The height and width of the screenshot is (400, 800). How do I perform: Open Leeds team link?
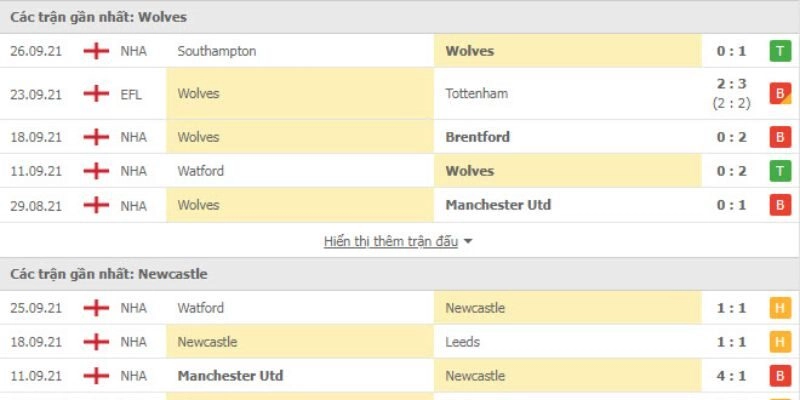463,342
